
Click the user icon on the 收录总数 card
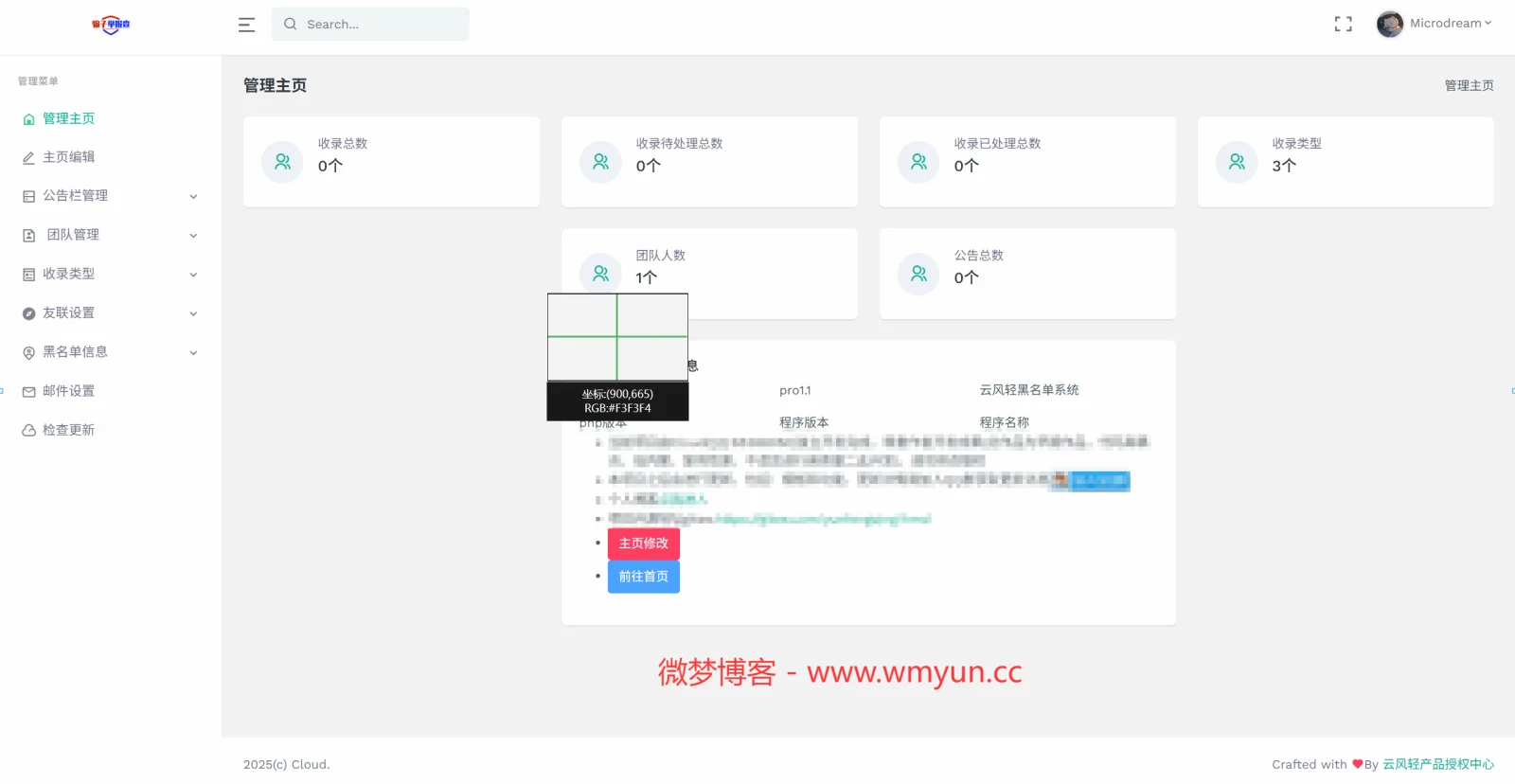click(282, 162)
